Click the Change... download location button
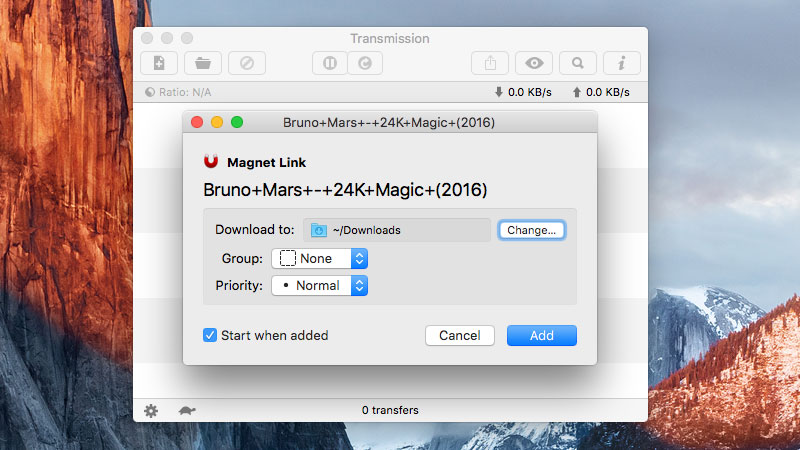The height and width of the screenshot is (450, 800). click(532, 230)
